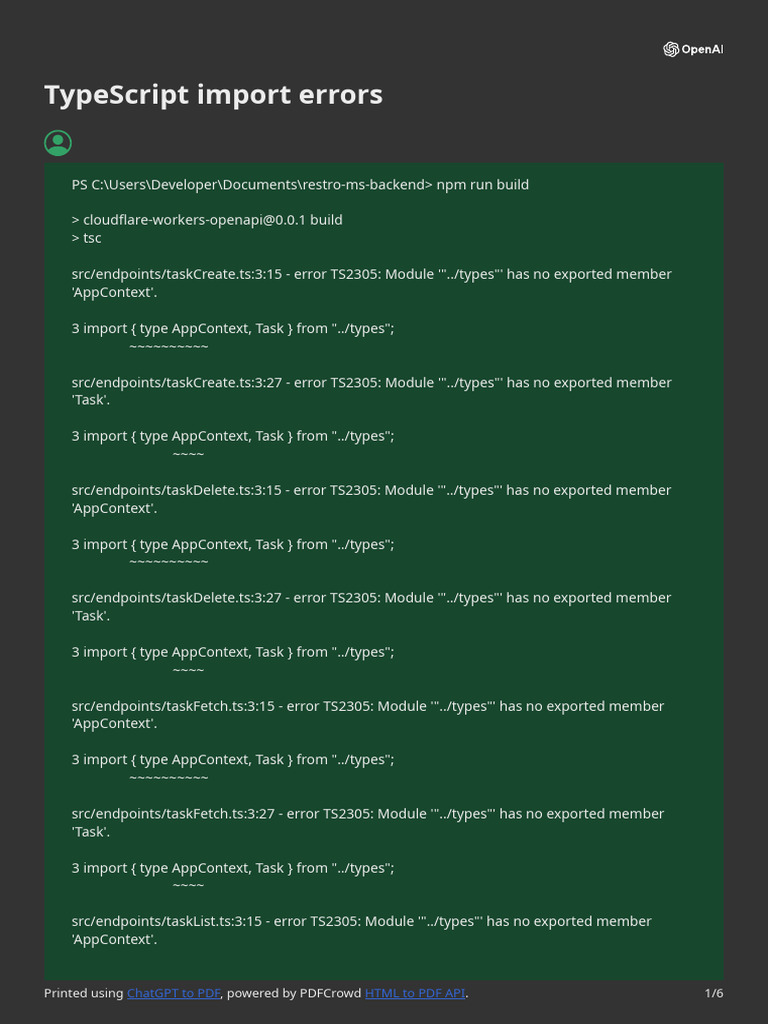Click the taskDelete.ts:3:27 error line
The height and width of the screenshot is (1024, 768).
(371, 598)
